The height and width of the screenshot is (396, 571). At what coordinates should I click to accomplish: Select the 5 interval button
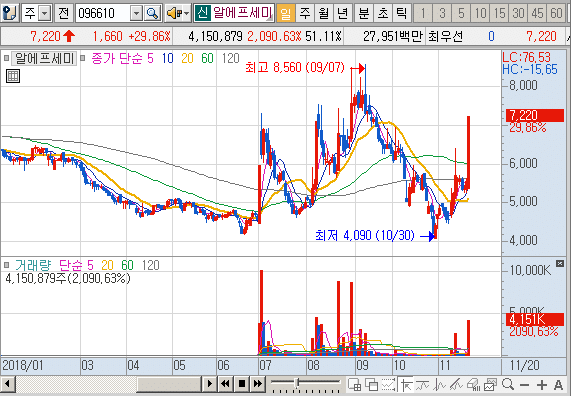(461, 13)
